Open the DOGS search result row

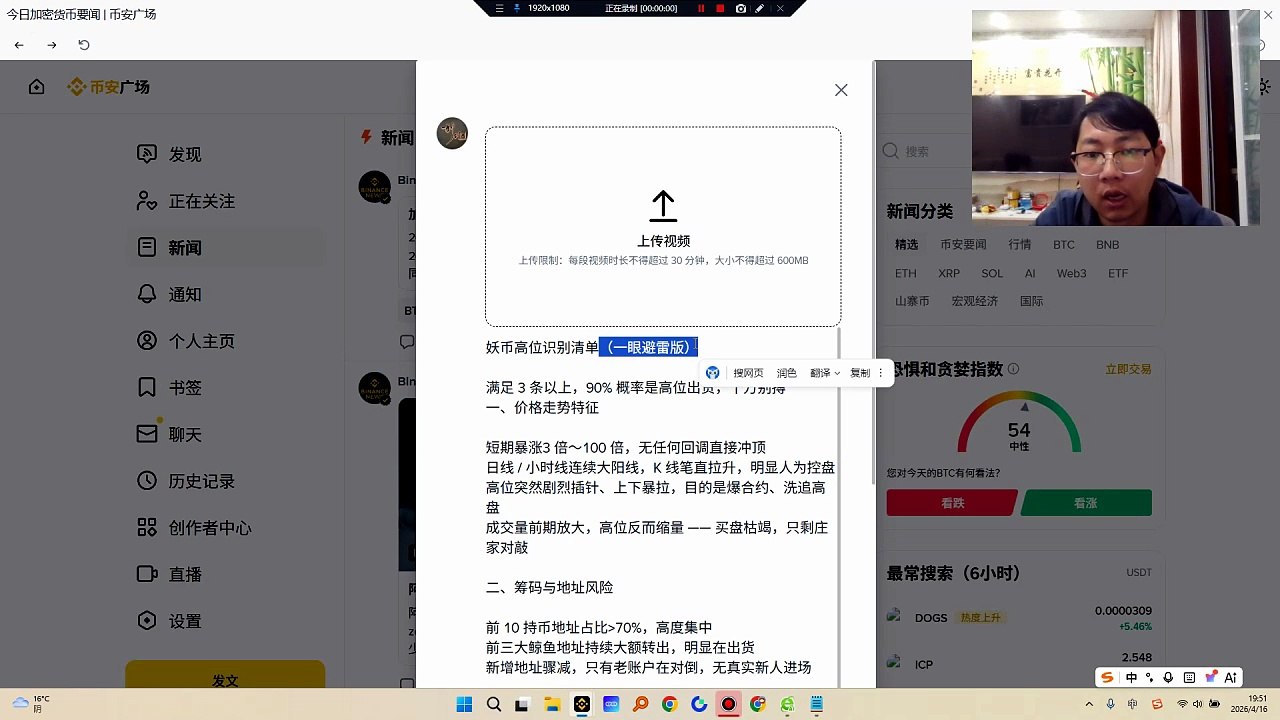coord(1019,618)
